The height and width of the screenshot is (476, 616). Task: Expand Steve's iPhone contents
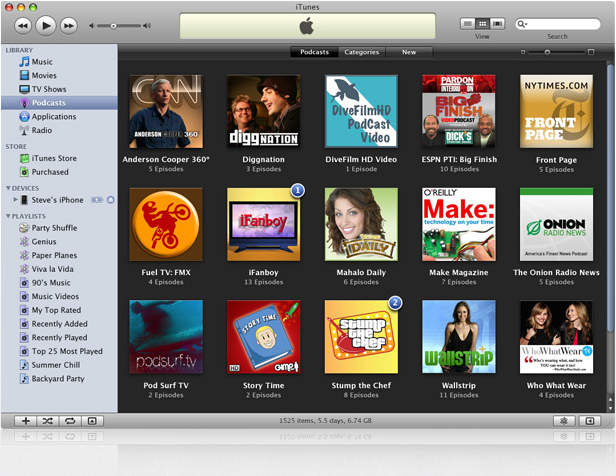(x=15, y=200)
